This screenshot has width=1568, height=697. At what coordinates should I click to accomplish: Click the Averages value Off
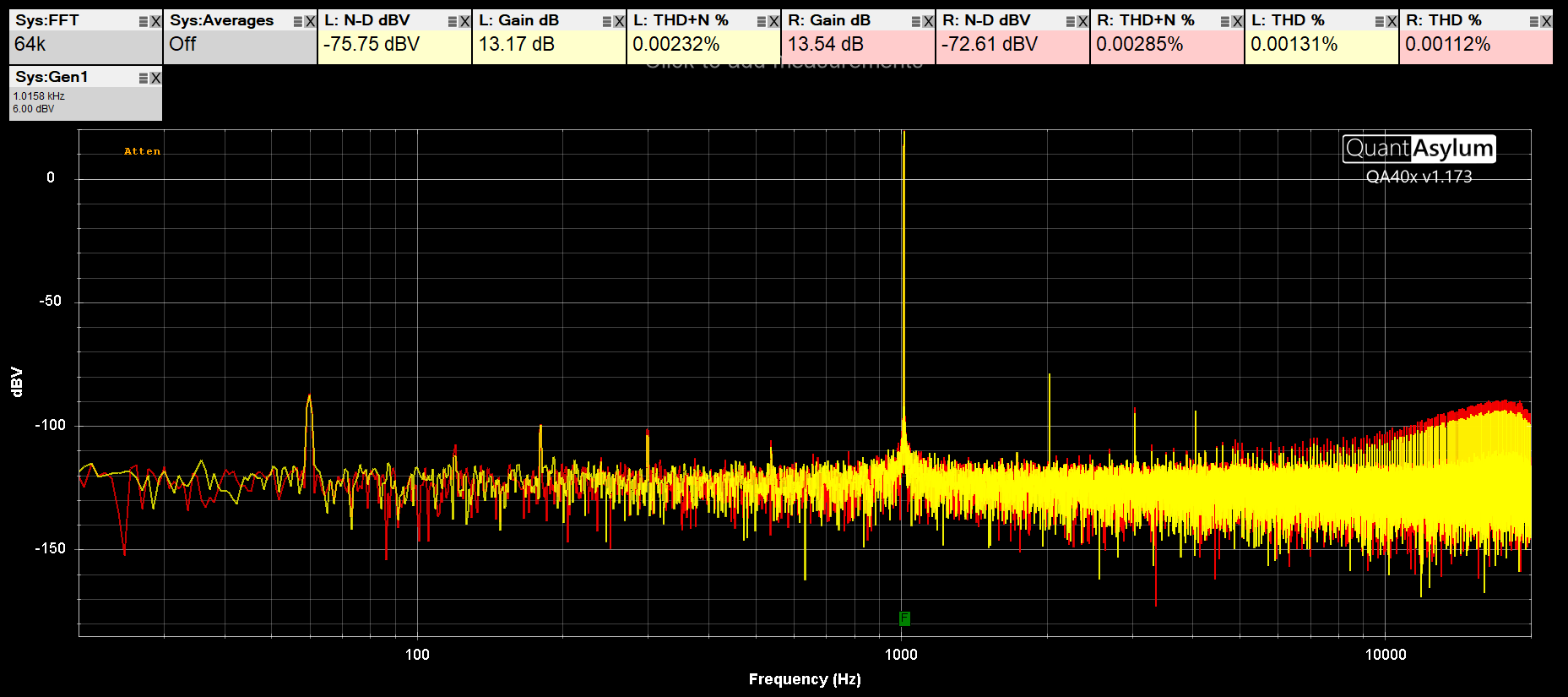pyautogui.click(x=182, y=44)
